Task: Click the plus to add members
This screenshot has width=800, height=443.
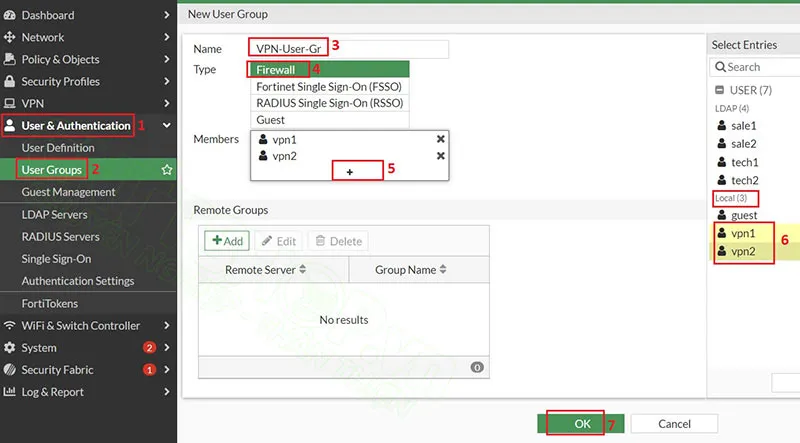Action: 349,172
